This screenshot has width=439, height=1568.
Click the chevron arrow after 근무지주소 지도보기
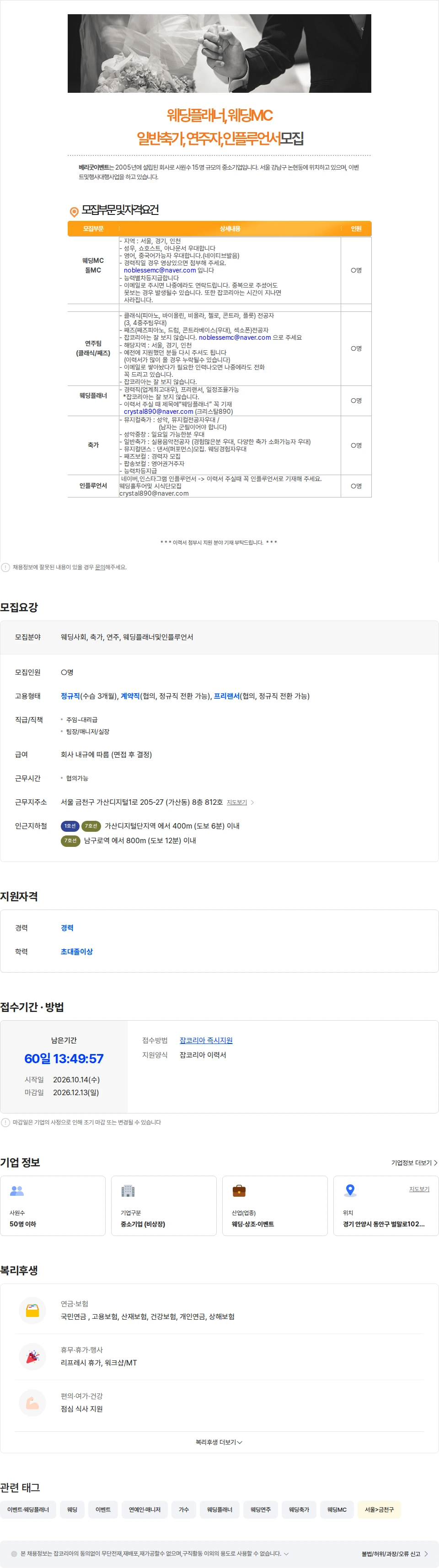252,802
